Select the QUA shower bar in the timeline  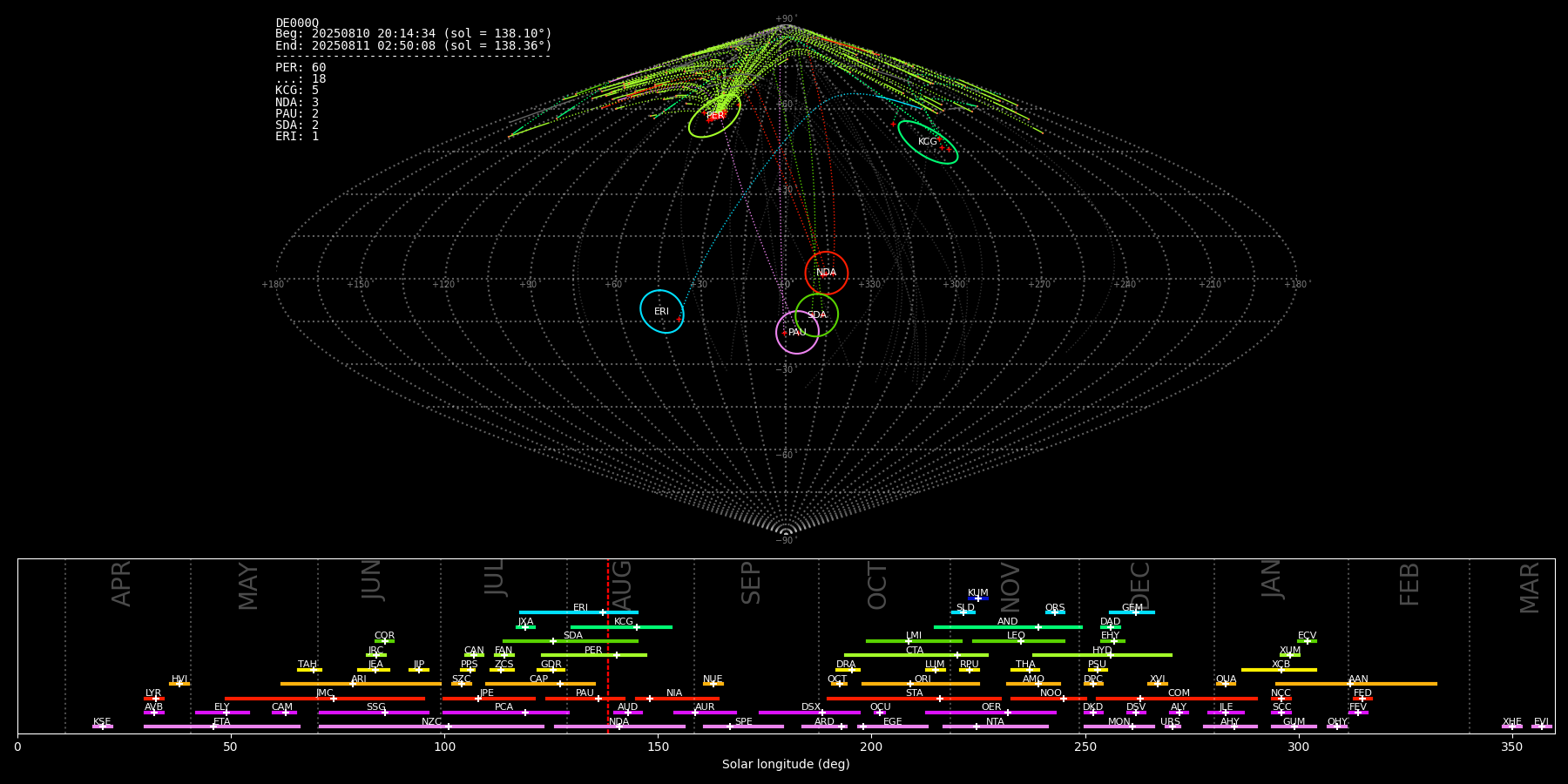[1226, 684]
